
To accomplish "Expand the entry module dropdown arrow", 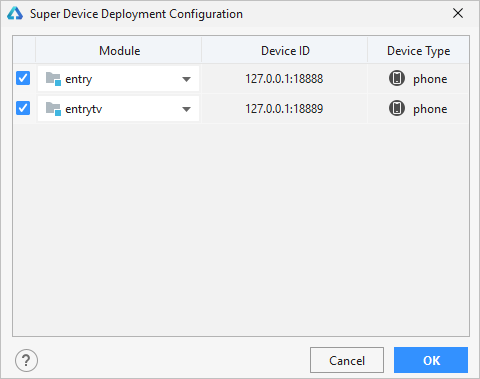I will [186, 79].
